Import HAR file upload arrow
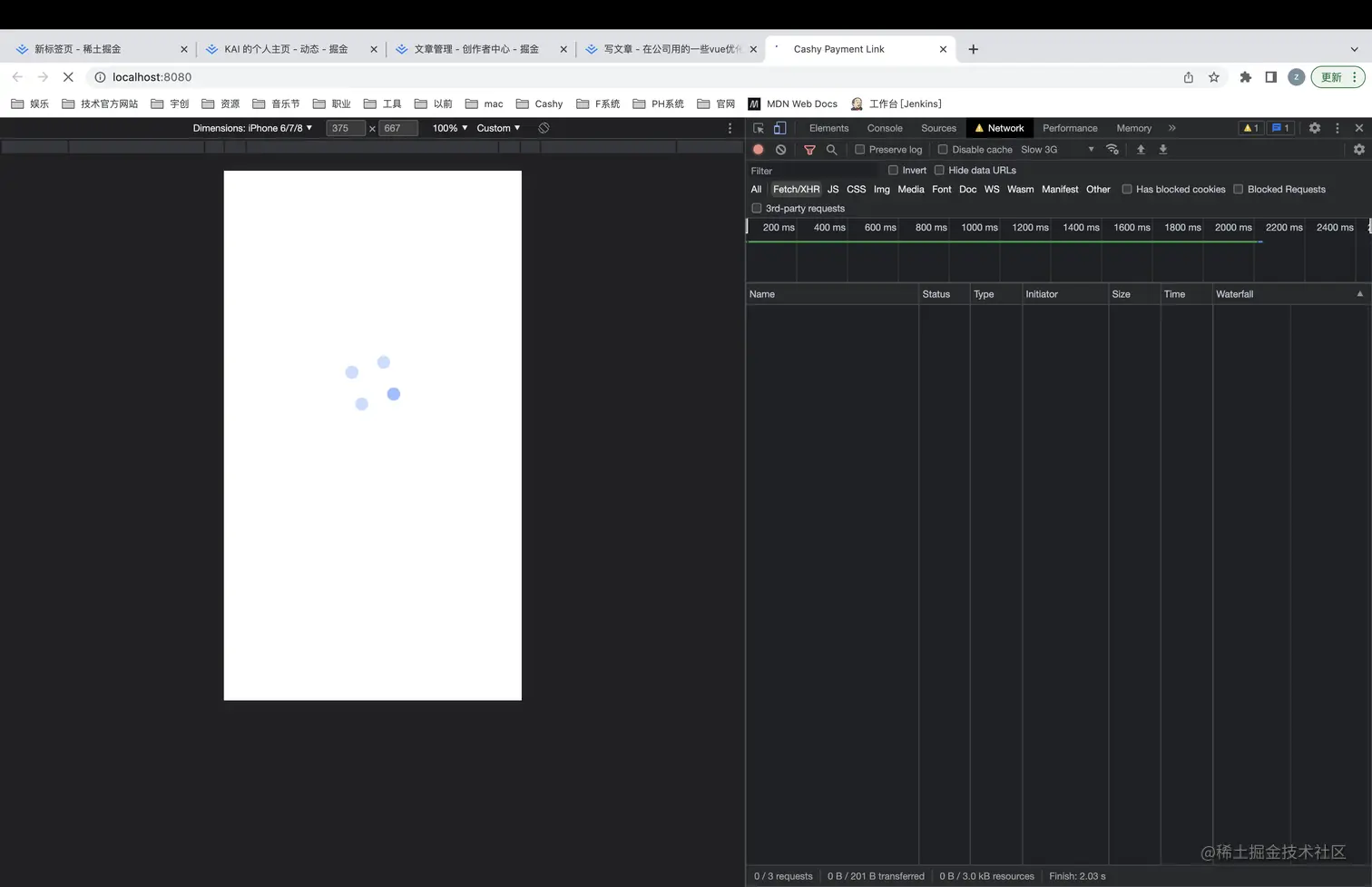 pos(1141,150)
